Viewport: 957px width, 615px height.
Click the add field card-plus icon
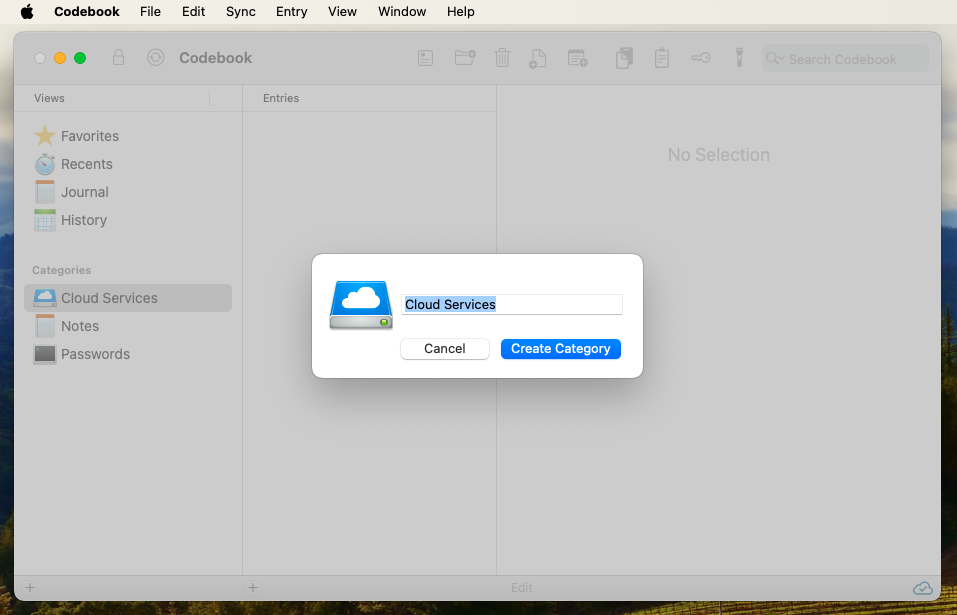click(577, 59)
